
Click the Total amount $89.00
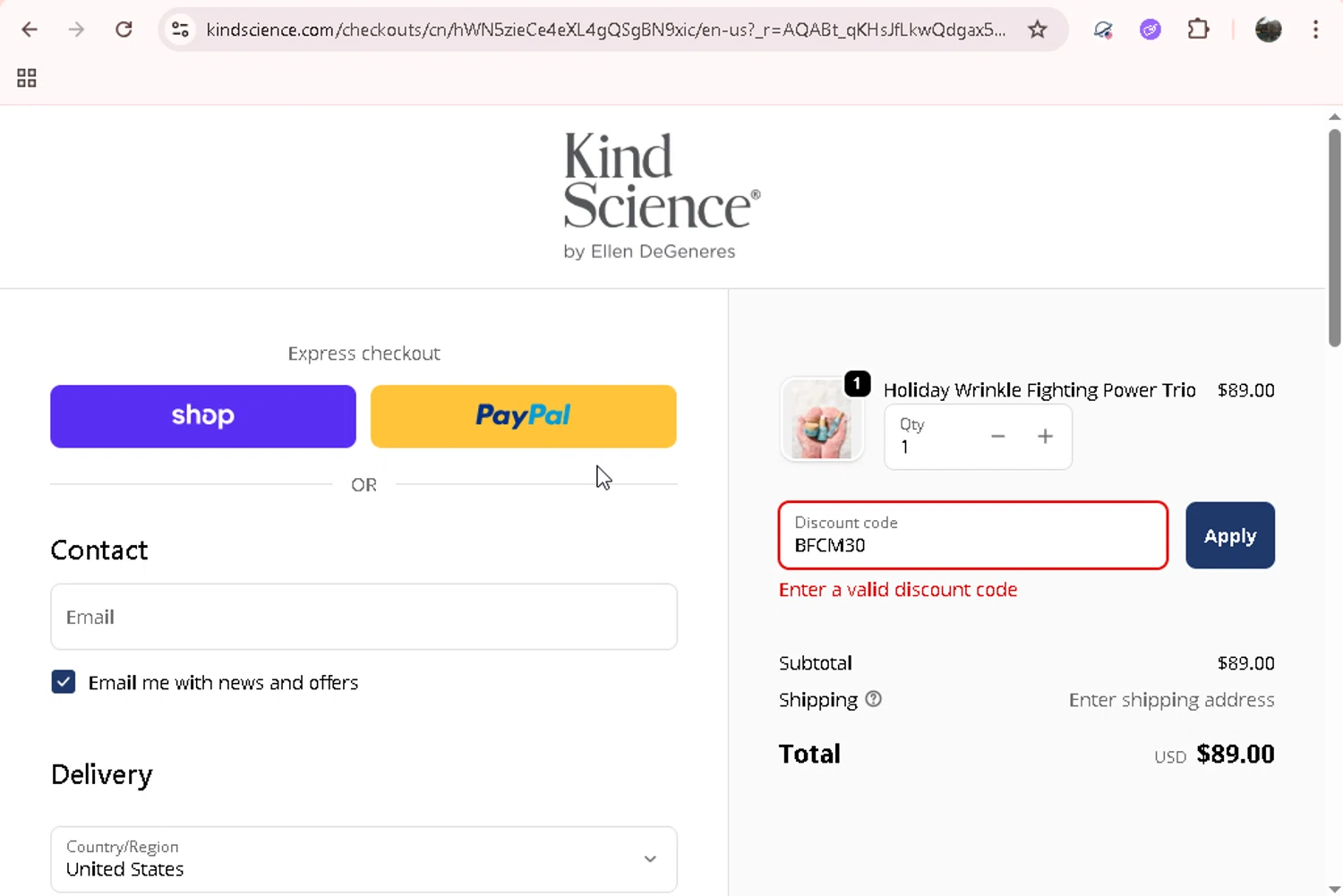pos(1236,754)
